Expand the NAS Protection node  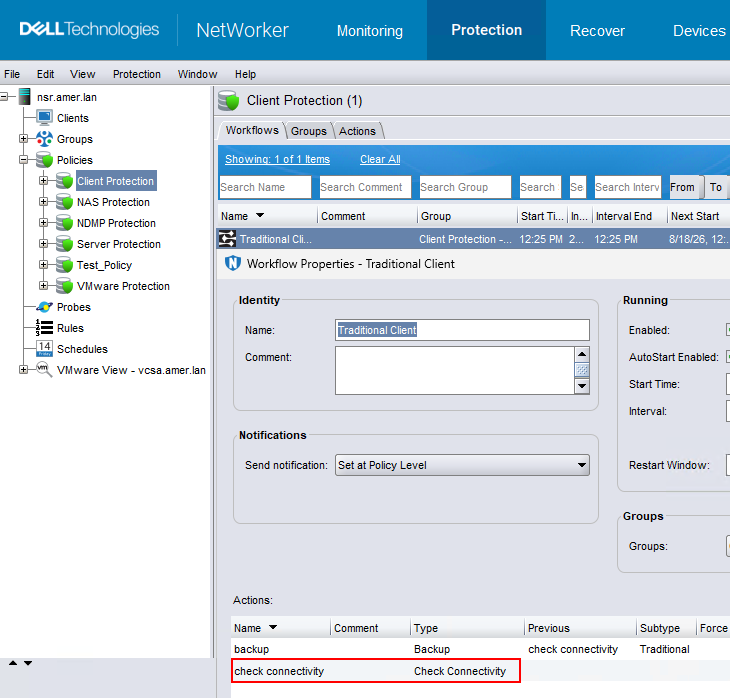click(x=43, y=202)
